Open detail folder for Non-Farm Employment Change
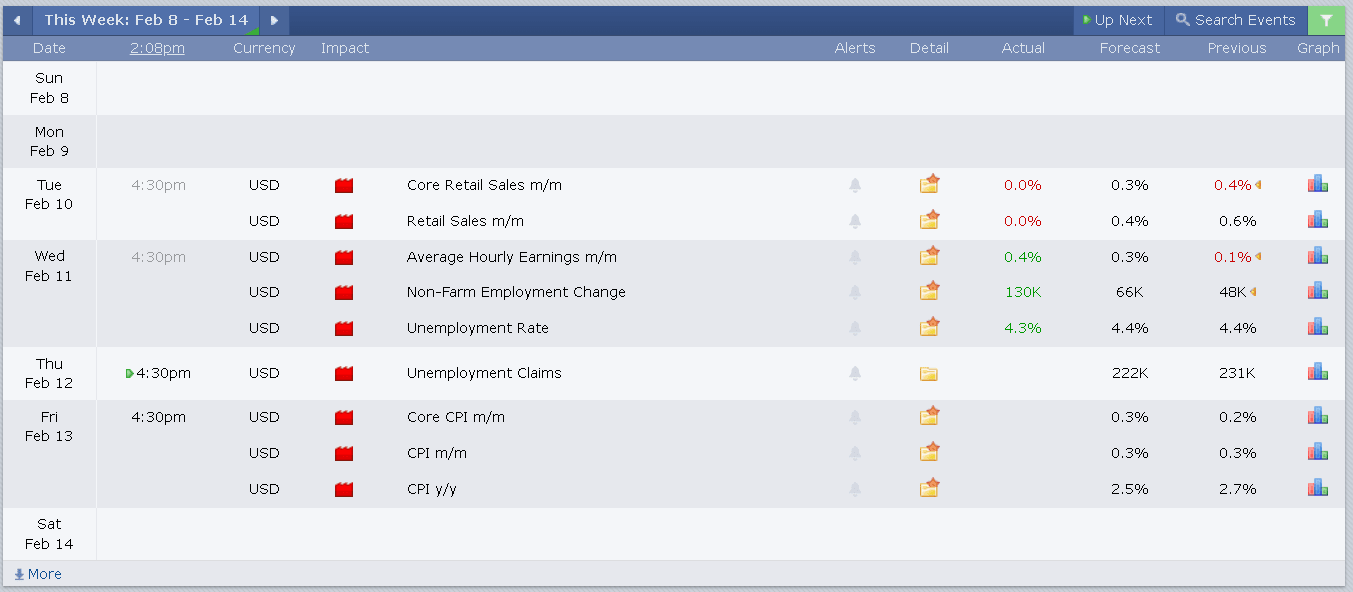Screen dimensions: 1353x592 [930, 291]
